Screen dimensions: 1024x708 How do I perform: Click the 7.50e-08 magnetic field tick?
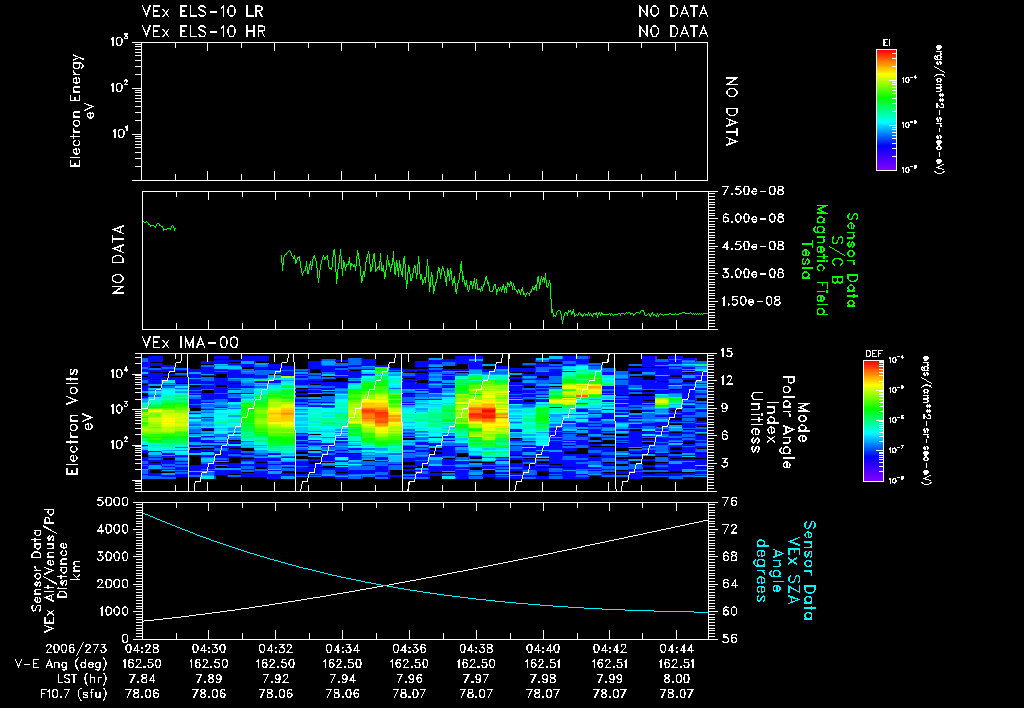753,191
